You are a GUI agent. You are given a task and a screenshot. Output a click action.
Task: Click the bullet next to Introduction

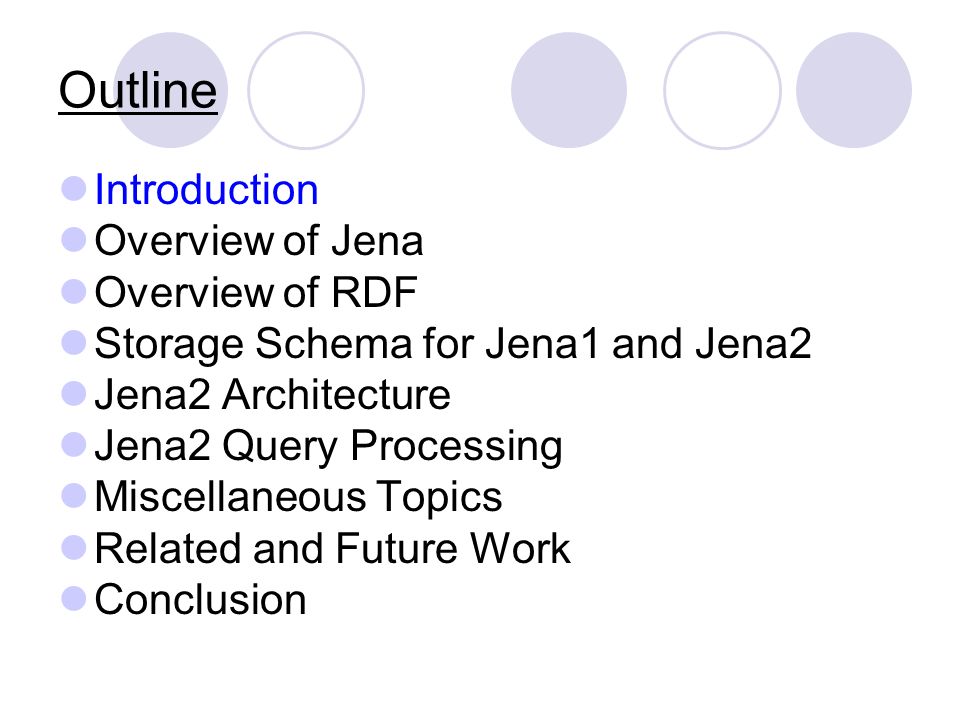coord(73,189)
